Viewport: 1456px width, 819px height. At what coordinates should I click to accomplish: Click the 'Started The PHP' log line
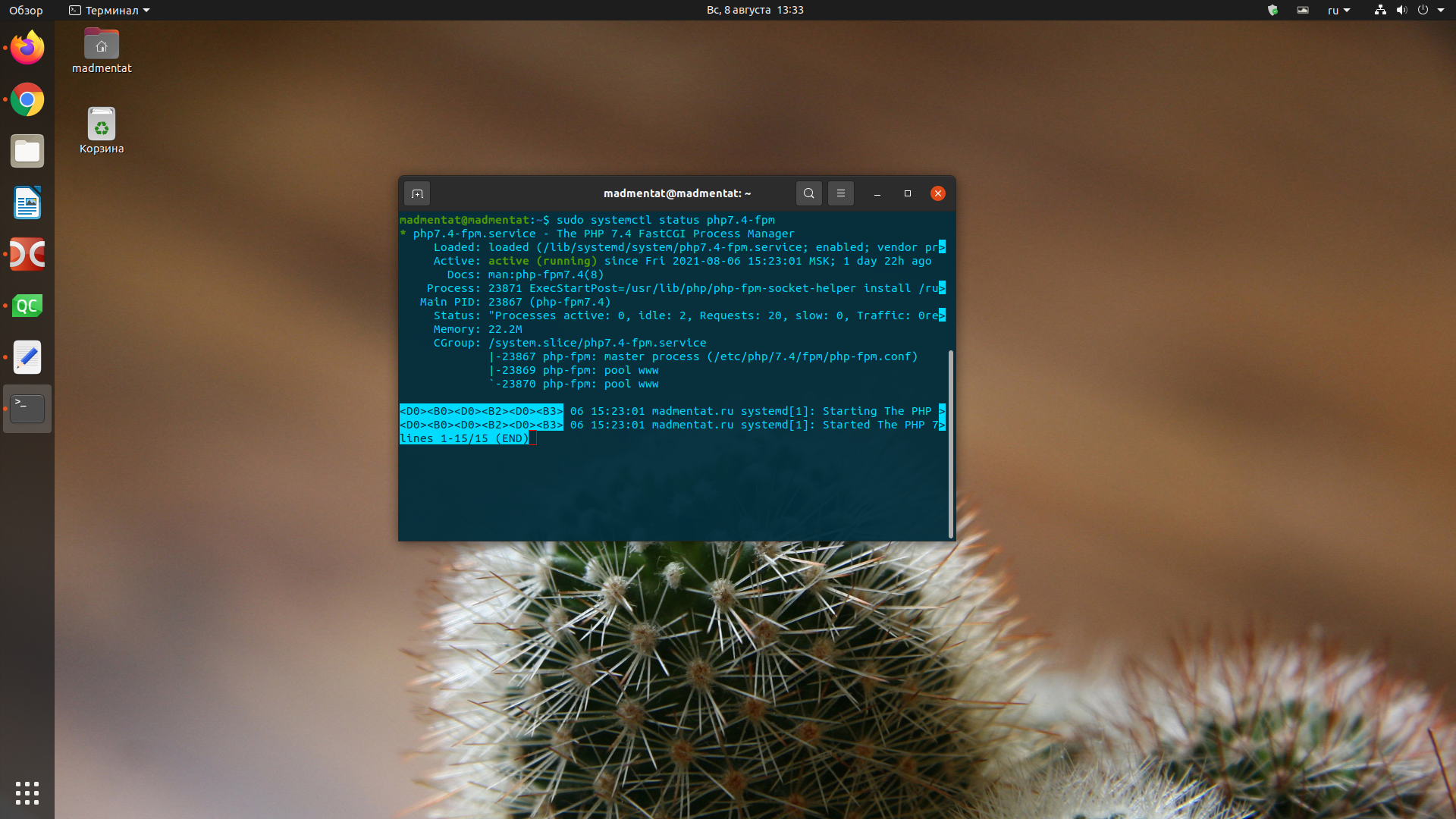click(x=673, y=425)
